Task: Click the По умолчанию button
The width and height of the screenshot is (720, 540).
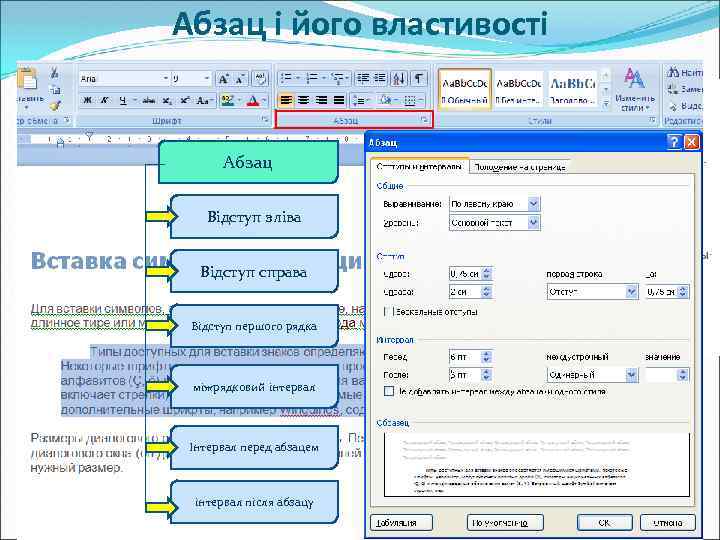Action: pyautogui.click(x=505, y=523)
